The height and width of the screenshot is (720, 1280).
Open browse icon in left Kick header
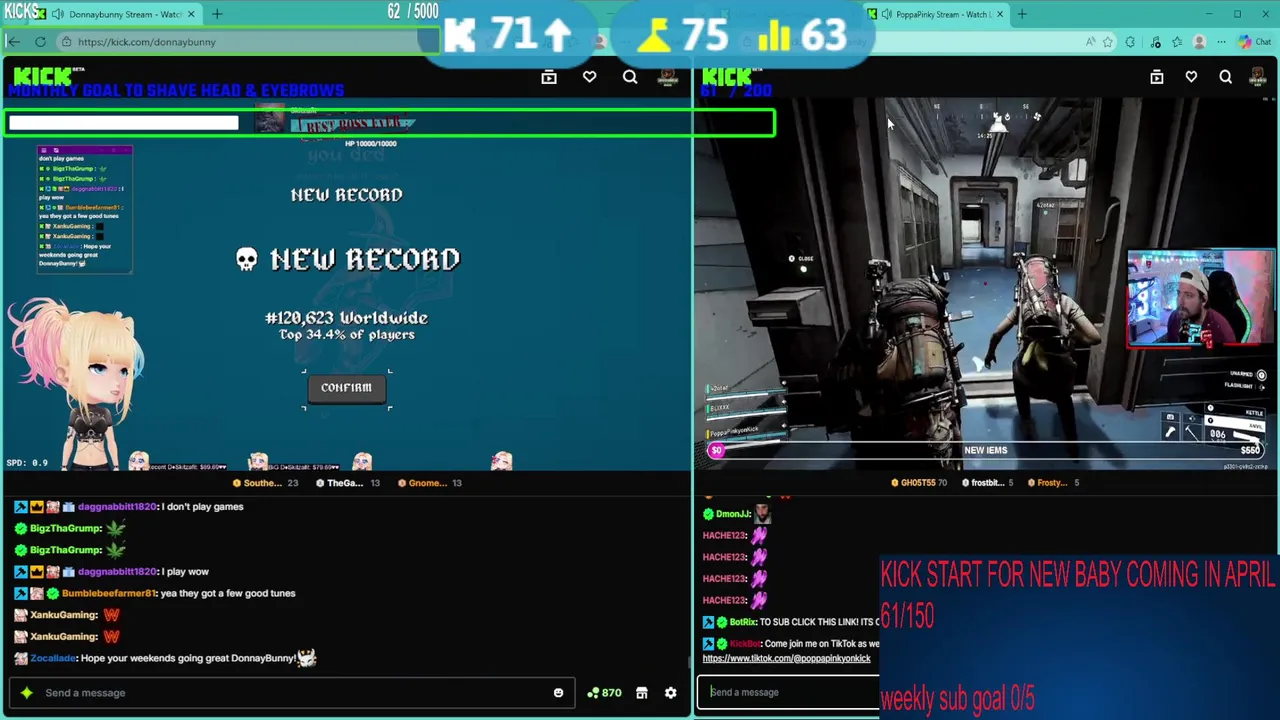[x=549, y=77]
